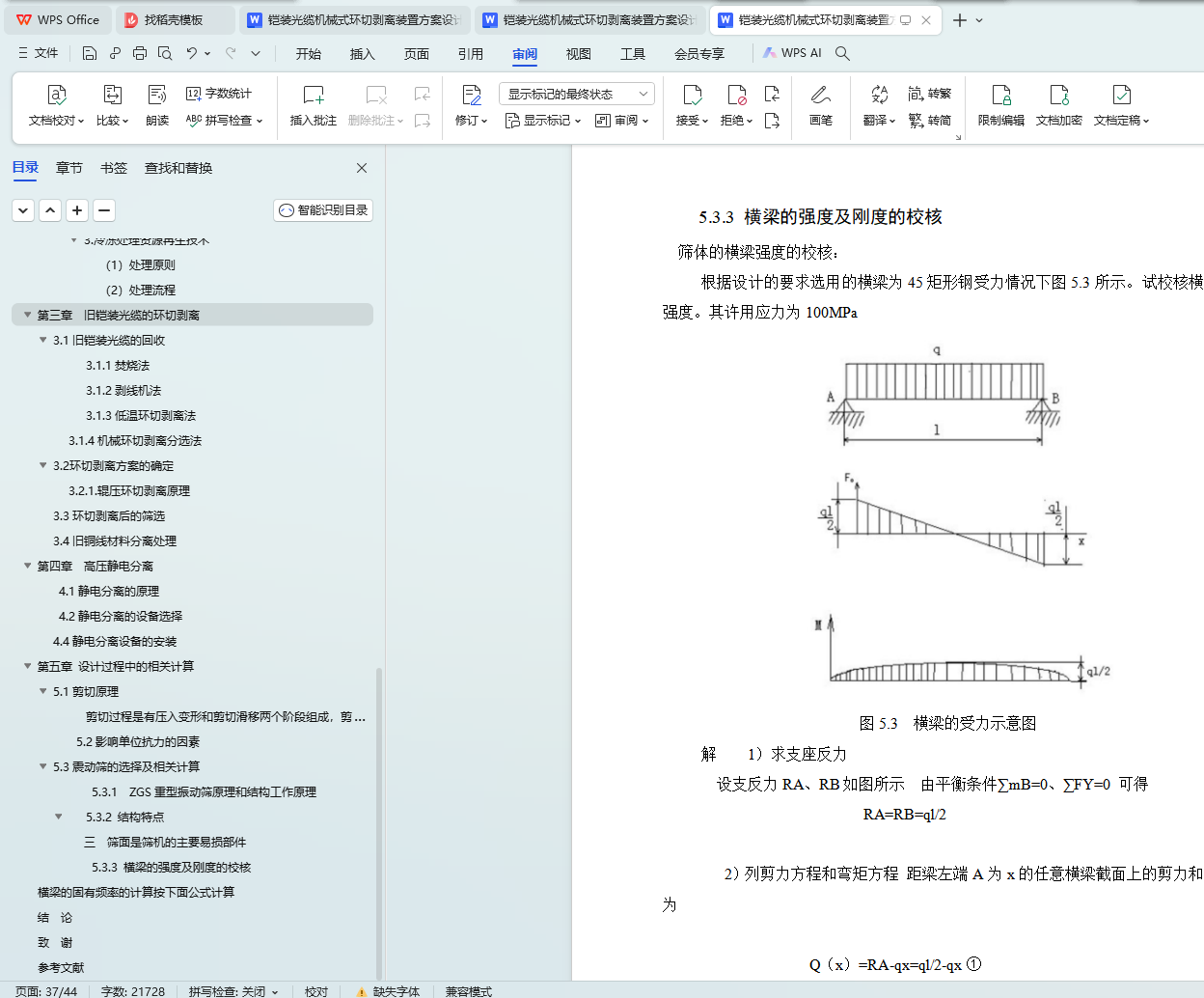Collapse 第三章 旧铠装光缆的环切剥离 node
Screen dimensions: 1204x998
tap(27, 315)
